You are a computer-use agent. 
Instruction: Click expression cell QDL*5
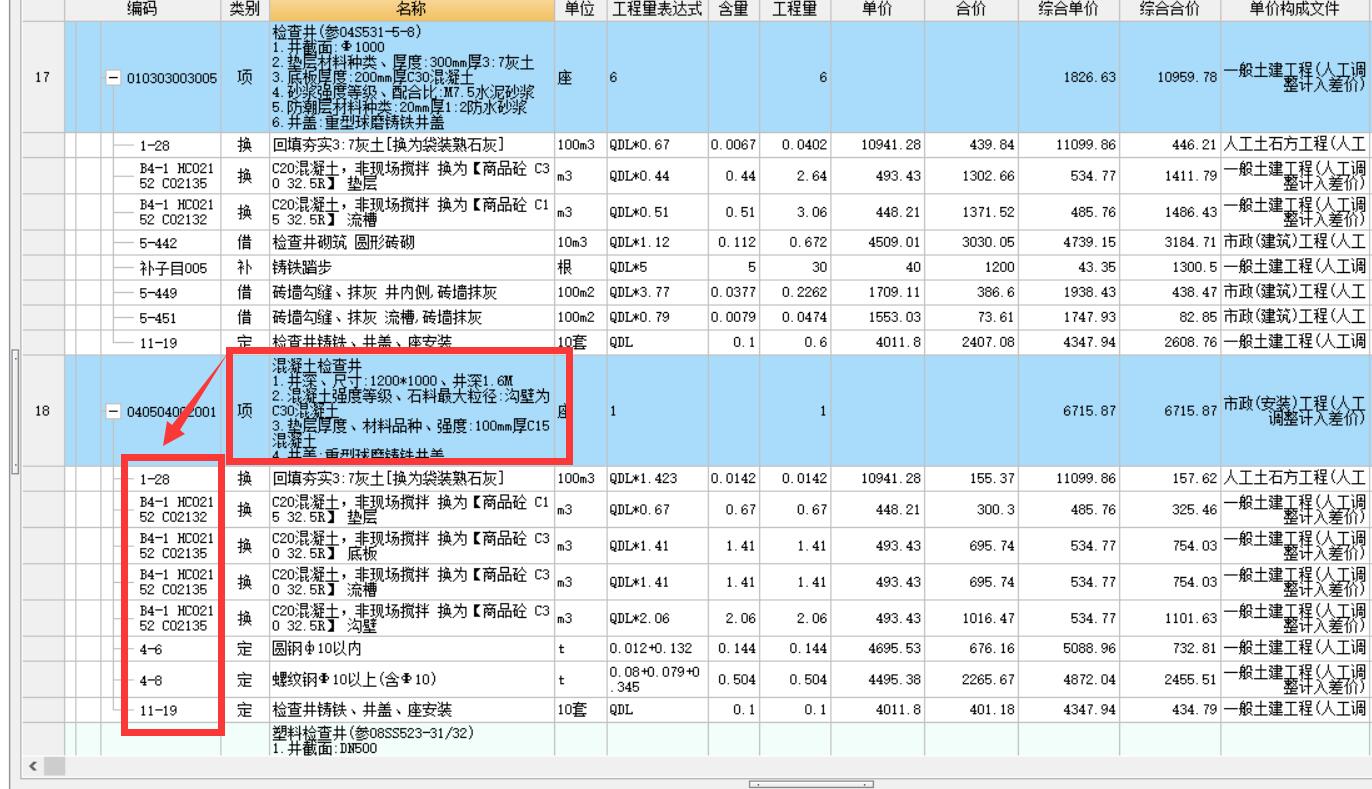pyautogui.click(x=655, y=267)
